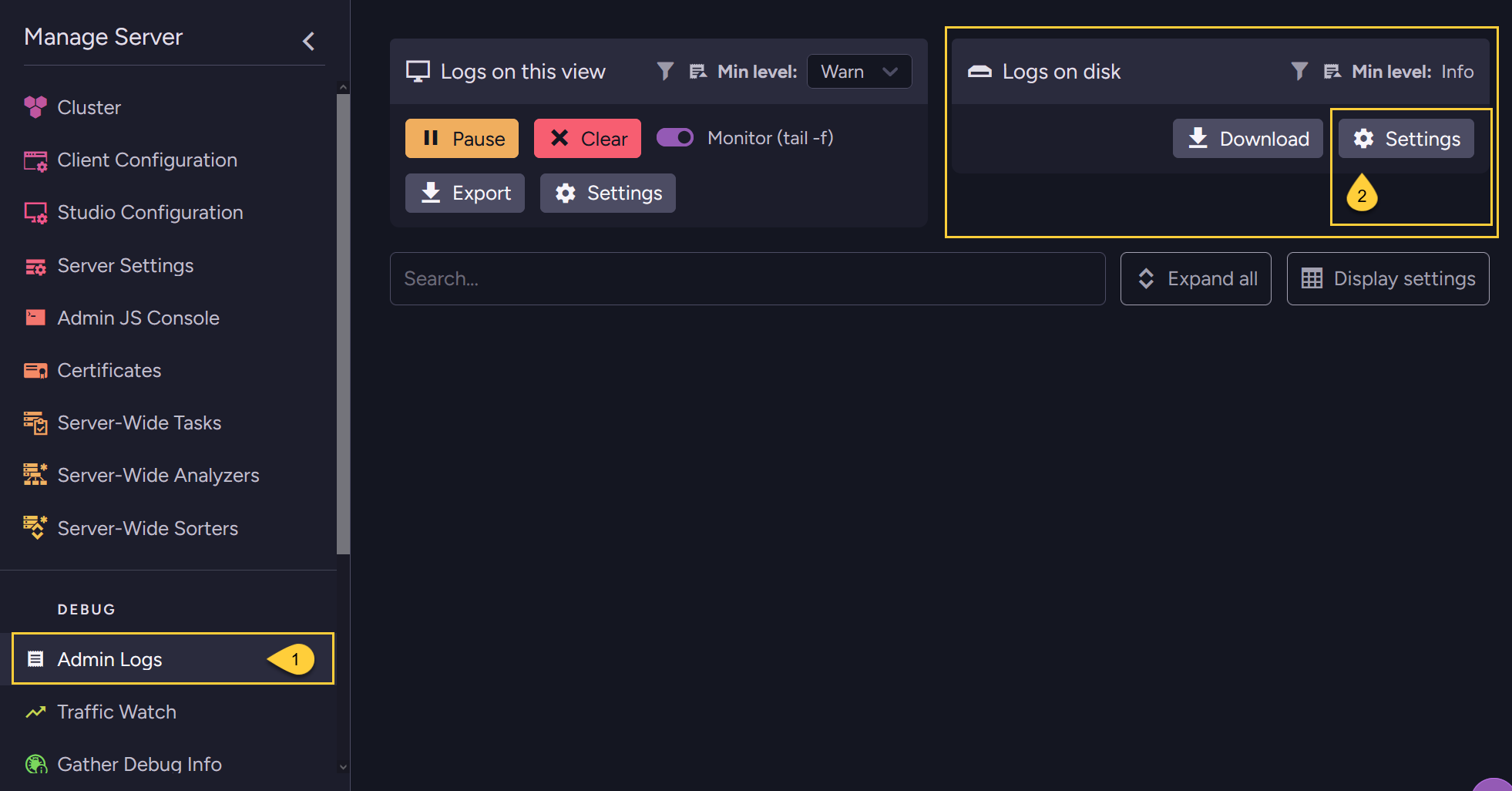
Task: Open Traffic Watch
Action: pyautogui.click(x=116, y=712)
